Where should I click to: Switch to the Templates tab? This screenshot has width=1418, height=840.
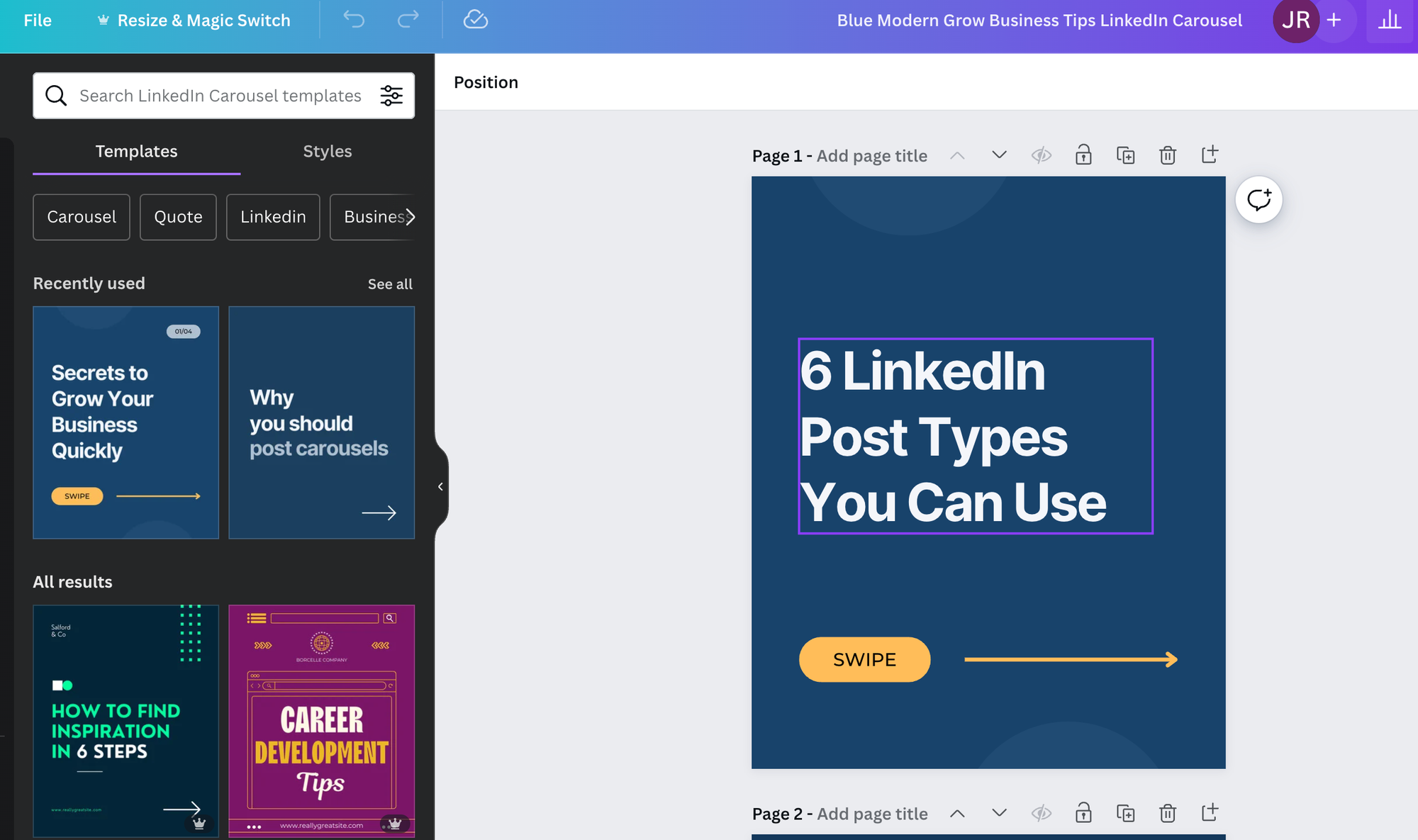coord(137,151)
